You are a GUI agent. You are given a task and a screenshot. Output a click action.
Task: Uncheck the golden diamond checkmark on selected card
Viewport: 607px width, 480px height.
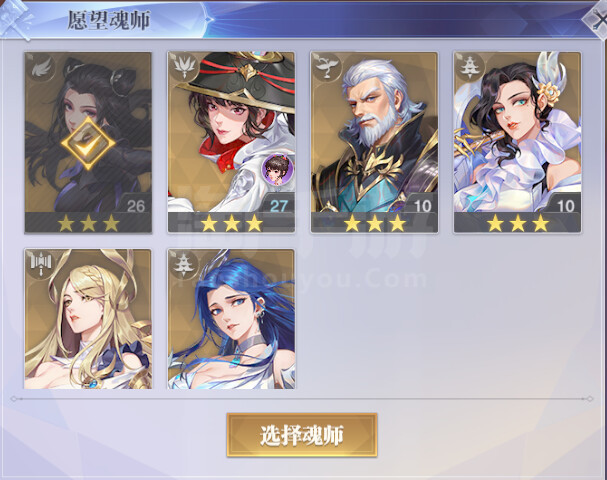click(x=88, y=144)
